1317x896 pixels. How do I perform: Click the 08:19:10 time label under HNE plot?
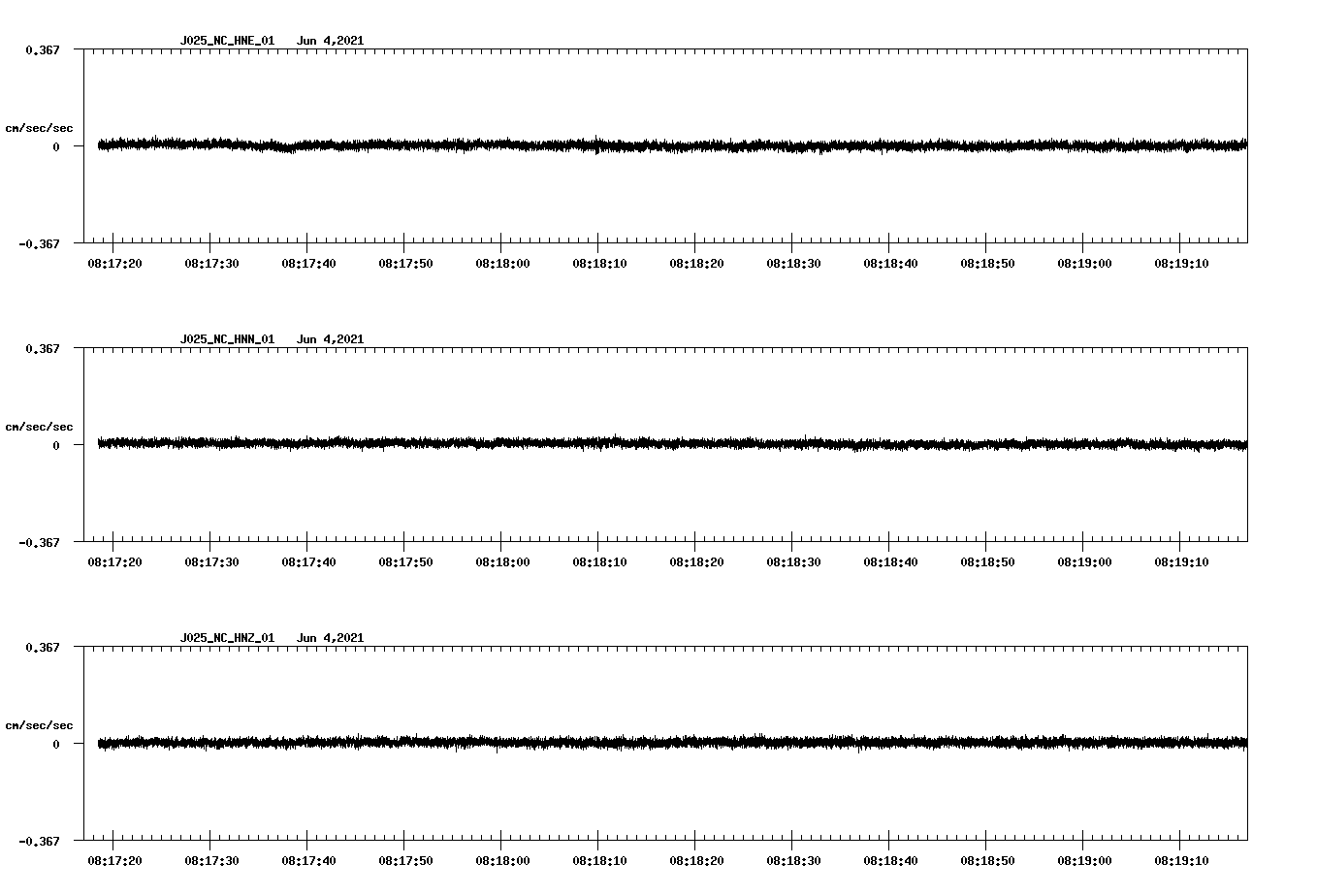[x=1181, y=264]
